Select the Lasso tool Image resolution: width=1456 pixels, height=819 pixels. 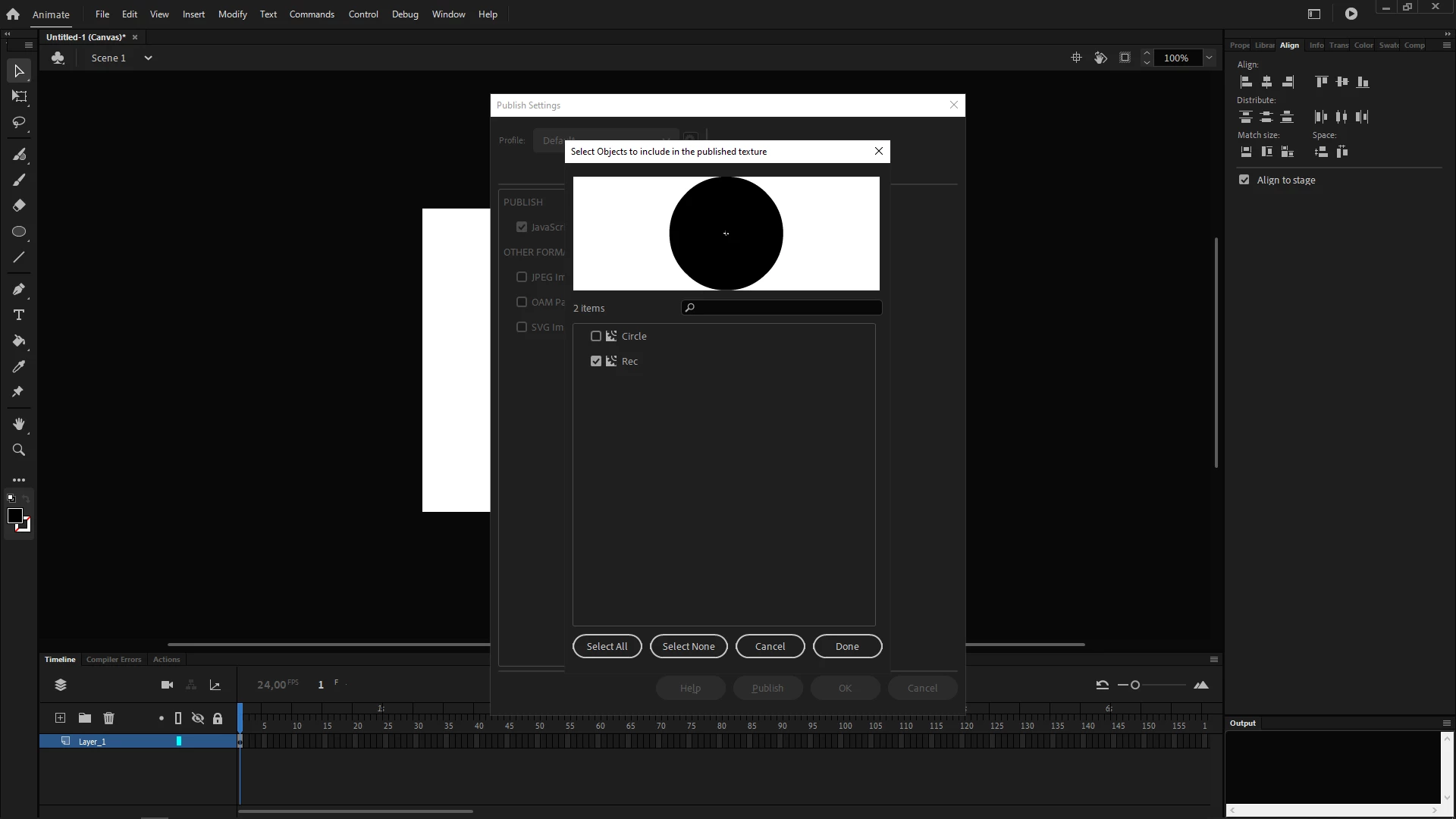pyautogui.click(x=19, y=122)
